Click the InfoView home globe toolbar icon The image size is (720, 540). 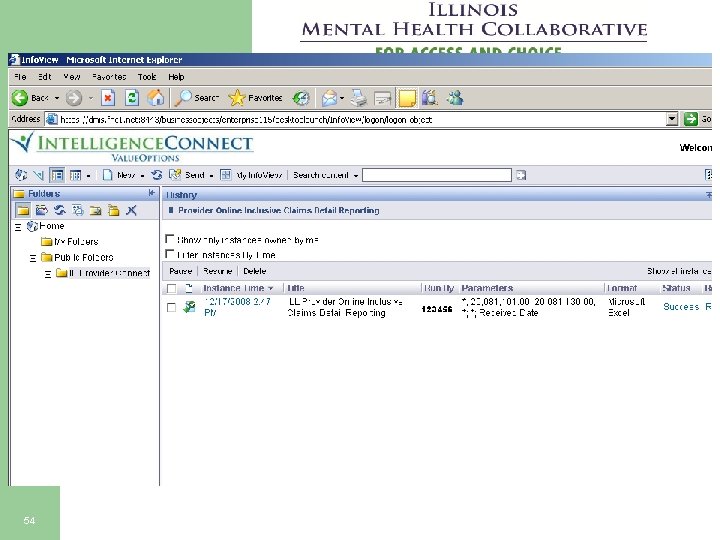pos(21,175)
